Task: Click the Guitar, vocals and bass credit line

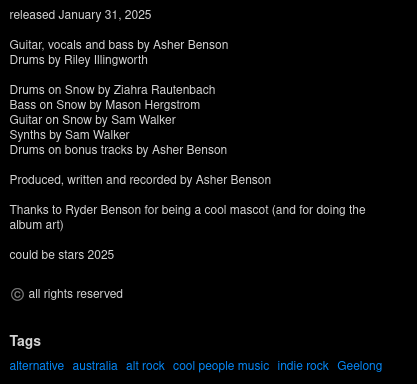Action: click(x=119, y=45)
